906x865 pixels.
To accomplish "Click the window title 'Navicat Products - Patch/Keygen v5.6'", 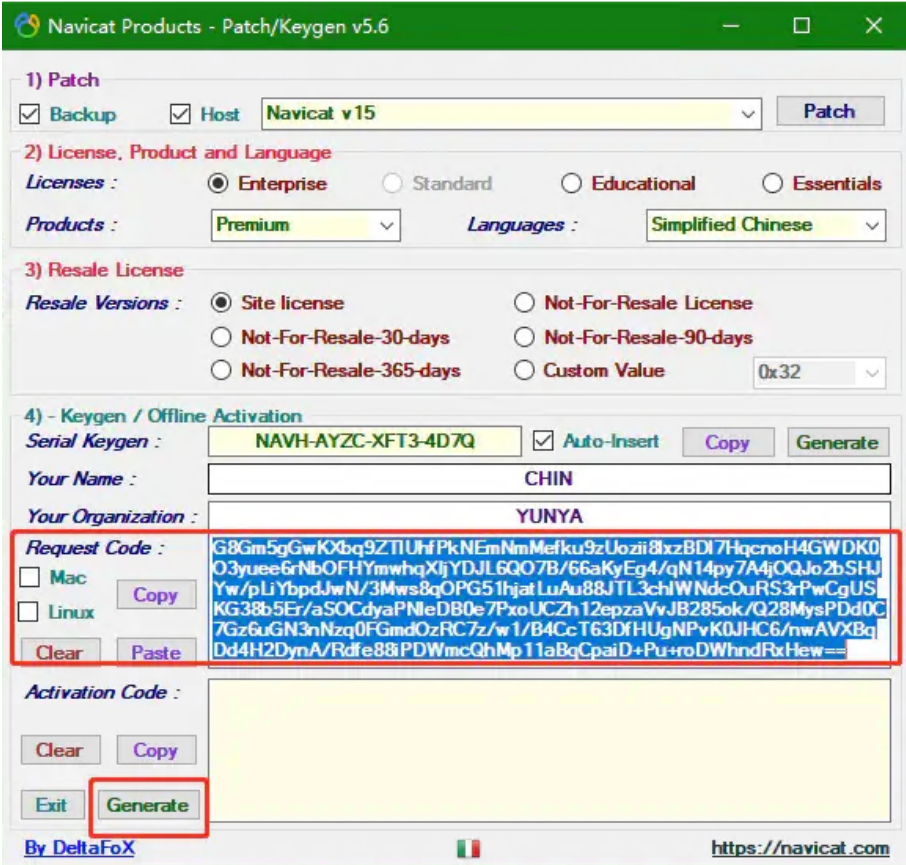I will pyautogui.click(x=218, y=26).
